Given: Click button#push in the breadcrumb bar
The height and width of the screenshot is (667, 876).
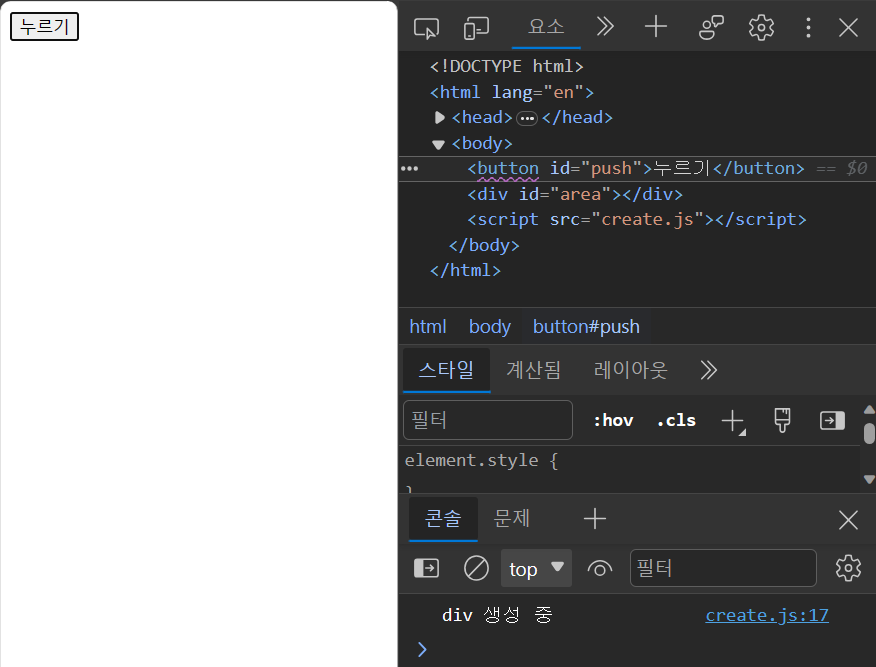Looking at the screenshot, I should [x=586, y=326].
